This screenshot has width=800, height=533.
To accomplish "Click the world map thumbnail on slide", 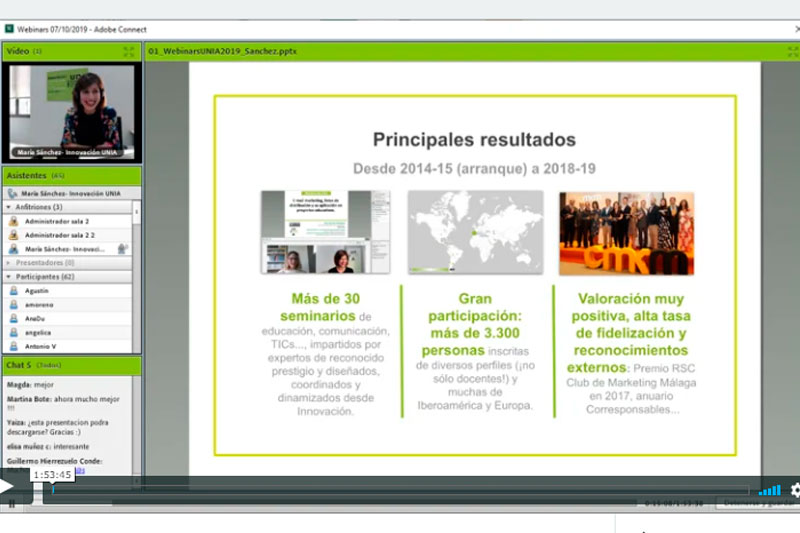I will (x=475, y=232).
